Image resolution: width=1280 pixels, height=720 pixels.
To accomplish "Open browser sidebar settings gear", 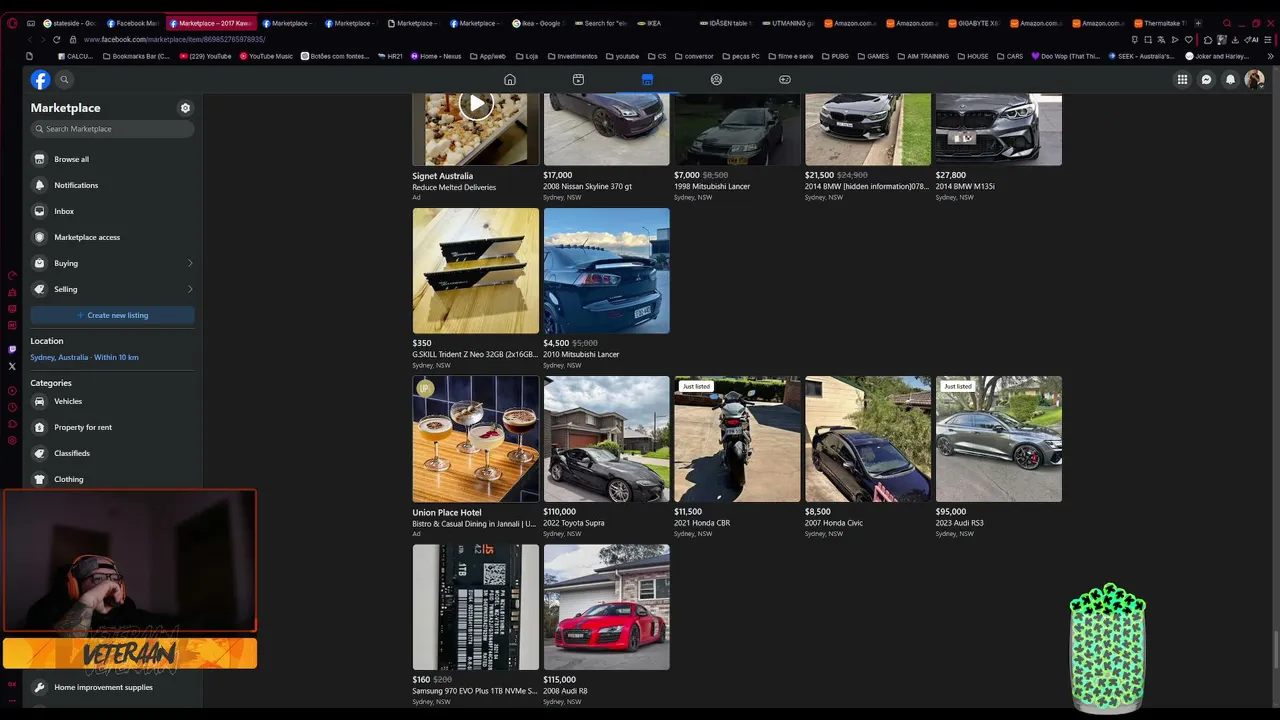I will pyautogui.click(x=12, y=440).
